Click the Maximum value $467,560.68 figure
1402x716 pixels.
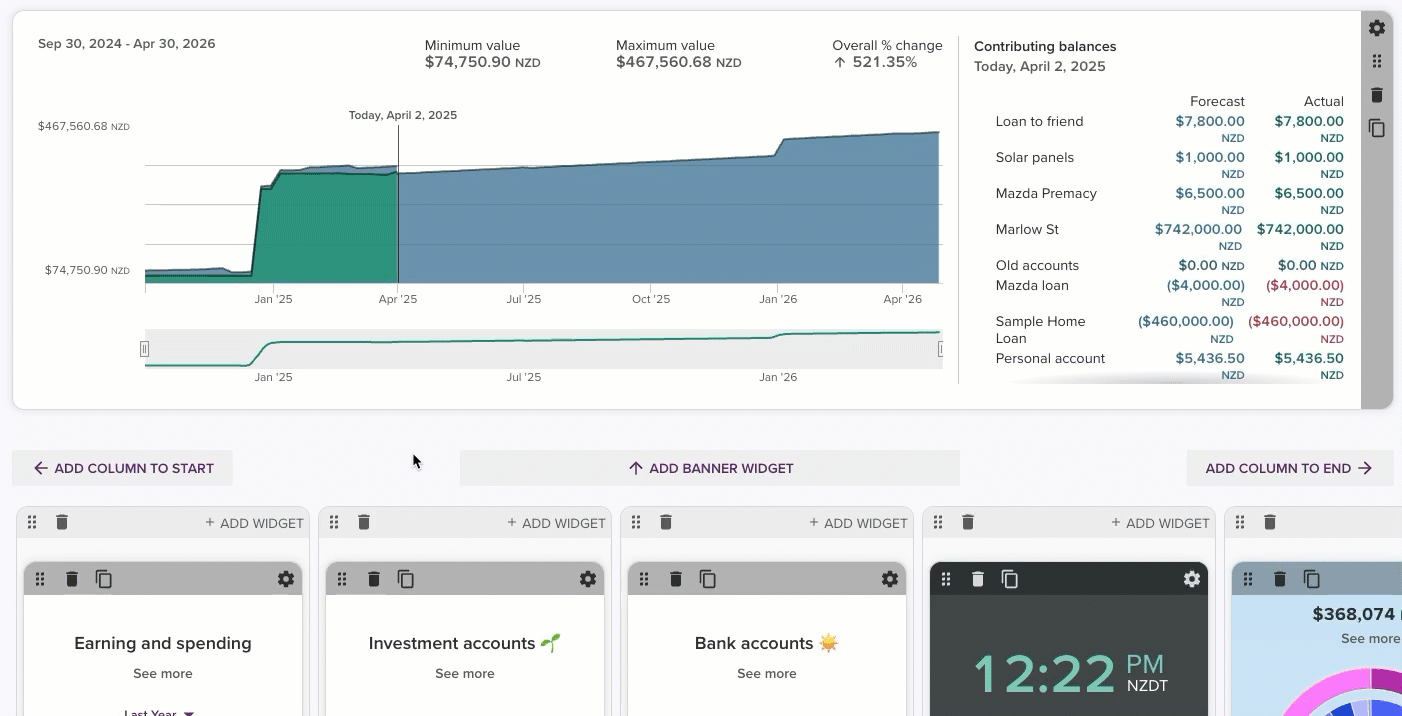[x=679, y=62]
